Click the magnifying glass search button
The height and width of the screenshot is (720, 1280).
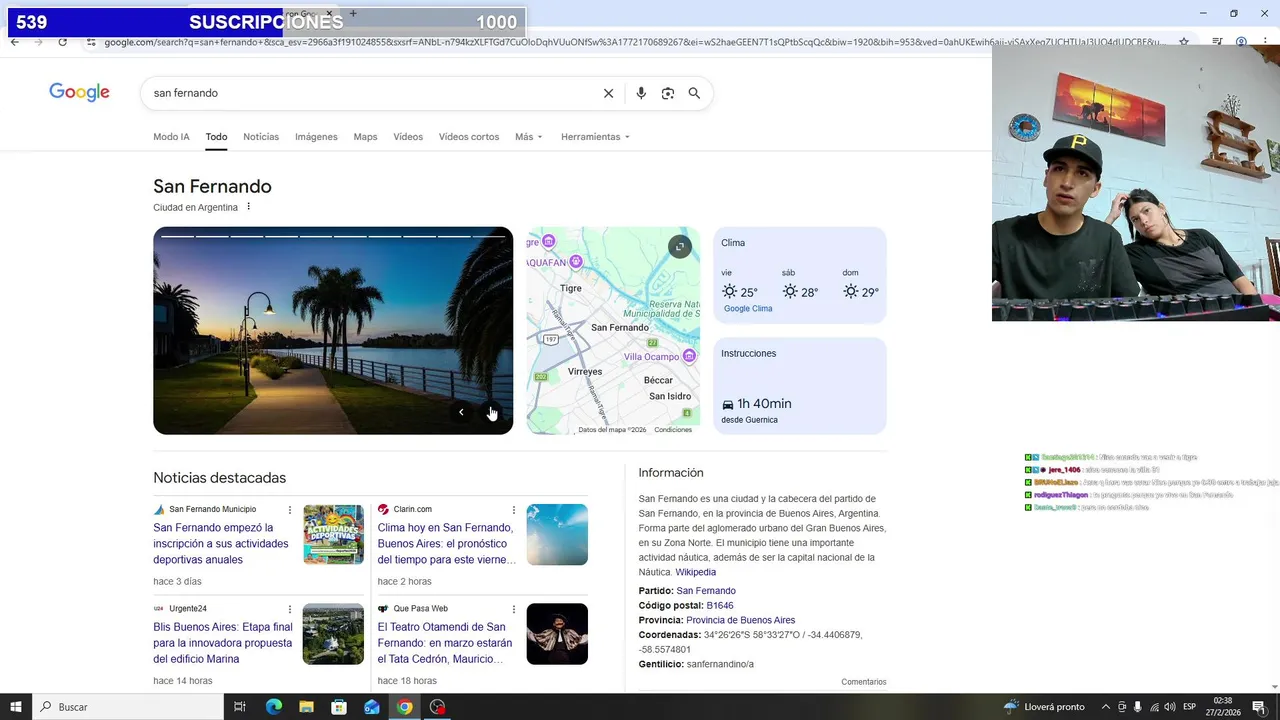[694, 93]
